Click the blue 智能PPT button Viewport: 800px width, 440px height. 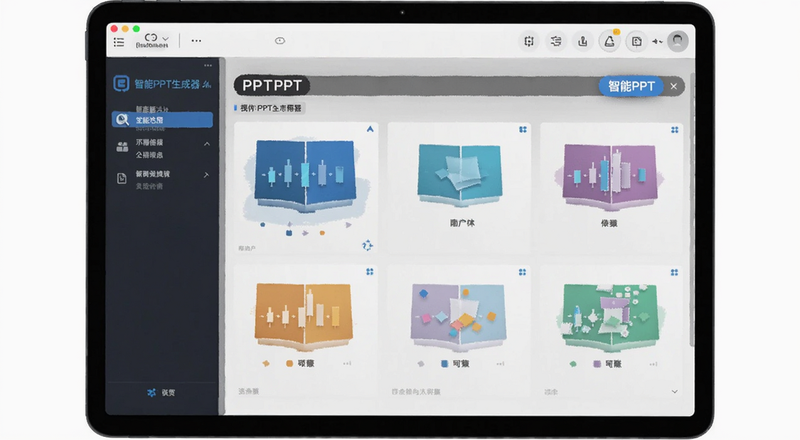click(631, 86)
